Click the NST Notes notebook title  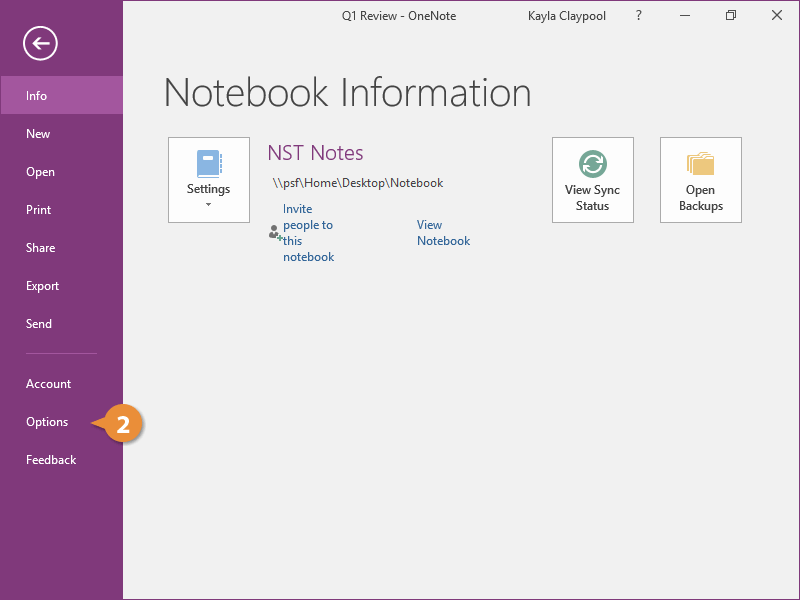pos(315,153)
